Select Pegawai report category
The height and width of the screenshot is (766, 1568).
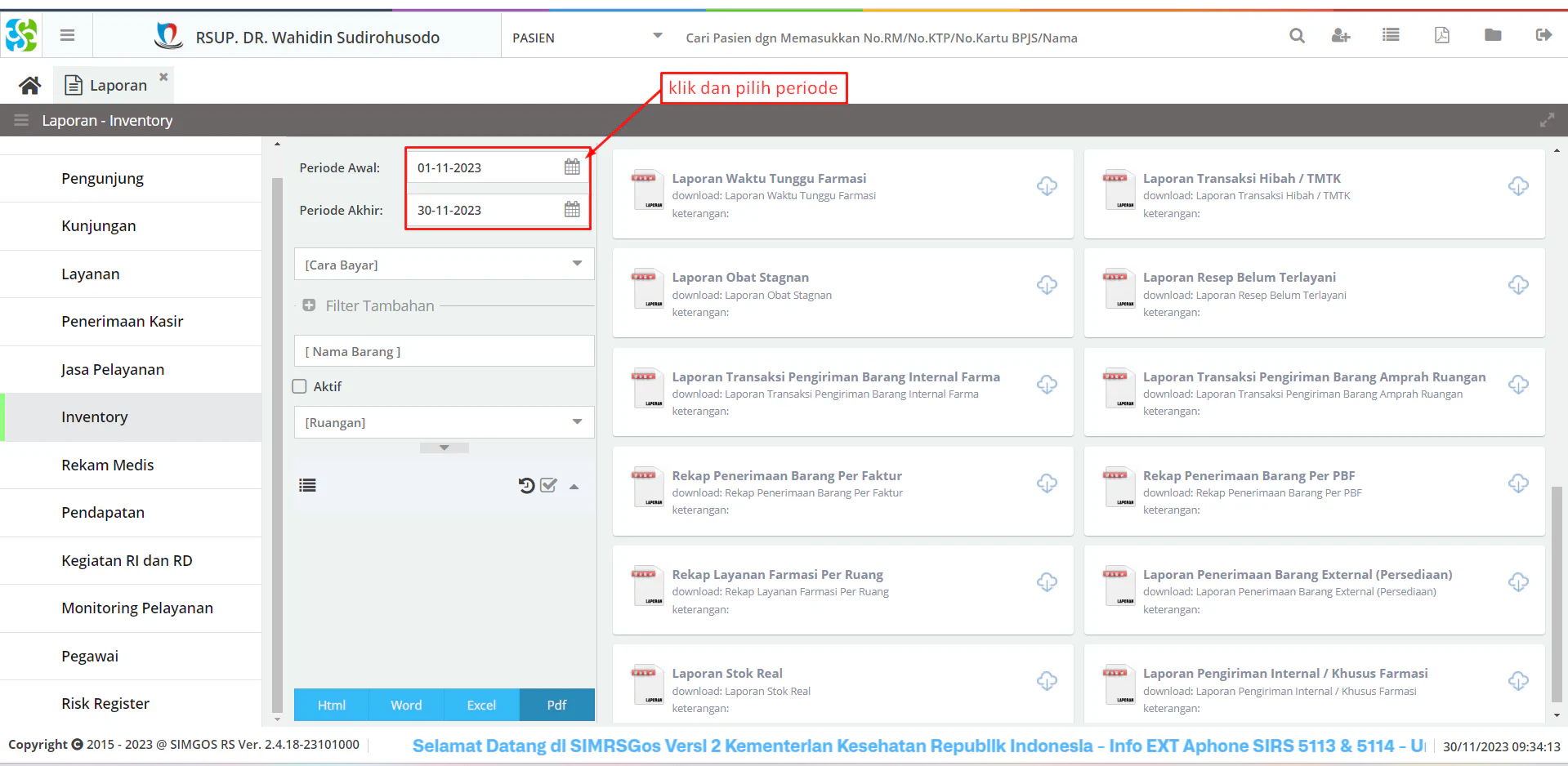pos(131,657)
